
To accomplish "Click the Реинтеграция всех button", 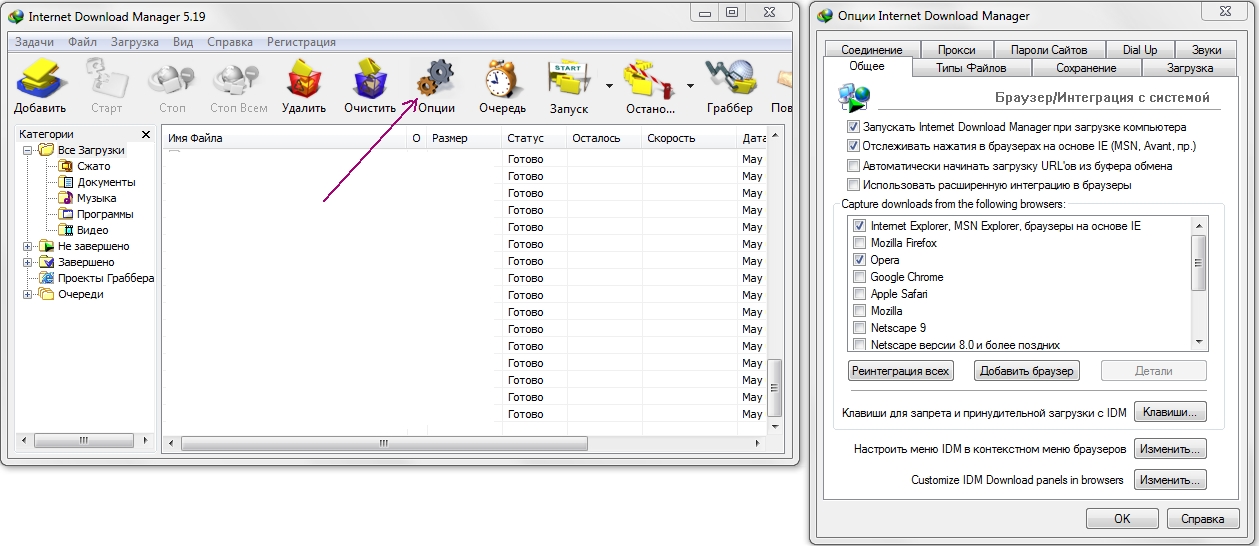I will coord(901,371).
